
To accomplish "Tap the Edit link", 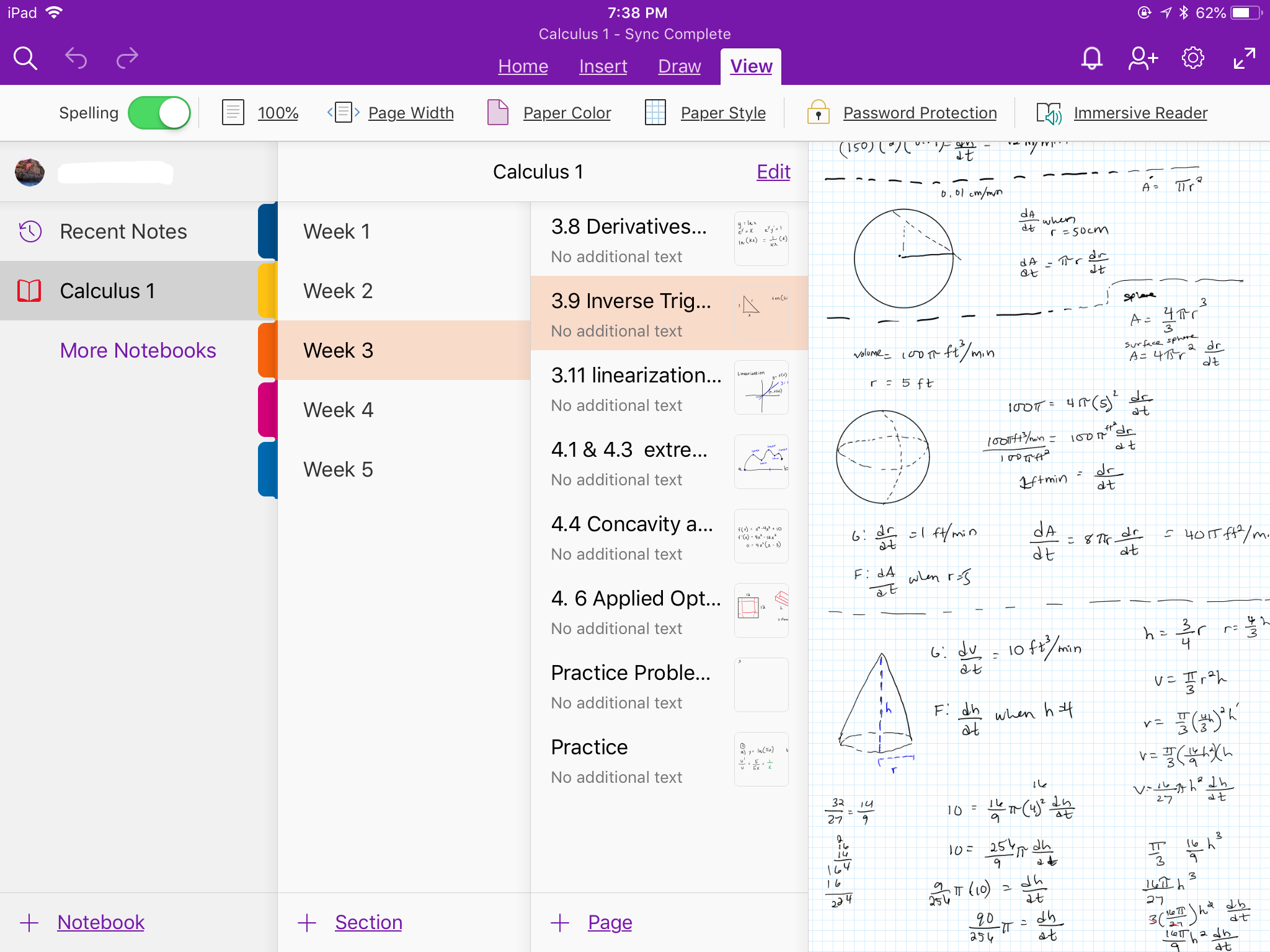I will [773, 172].
